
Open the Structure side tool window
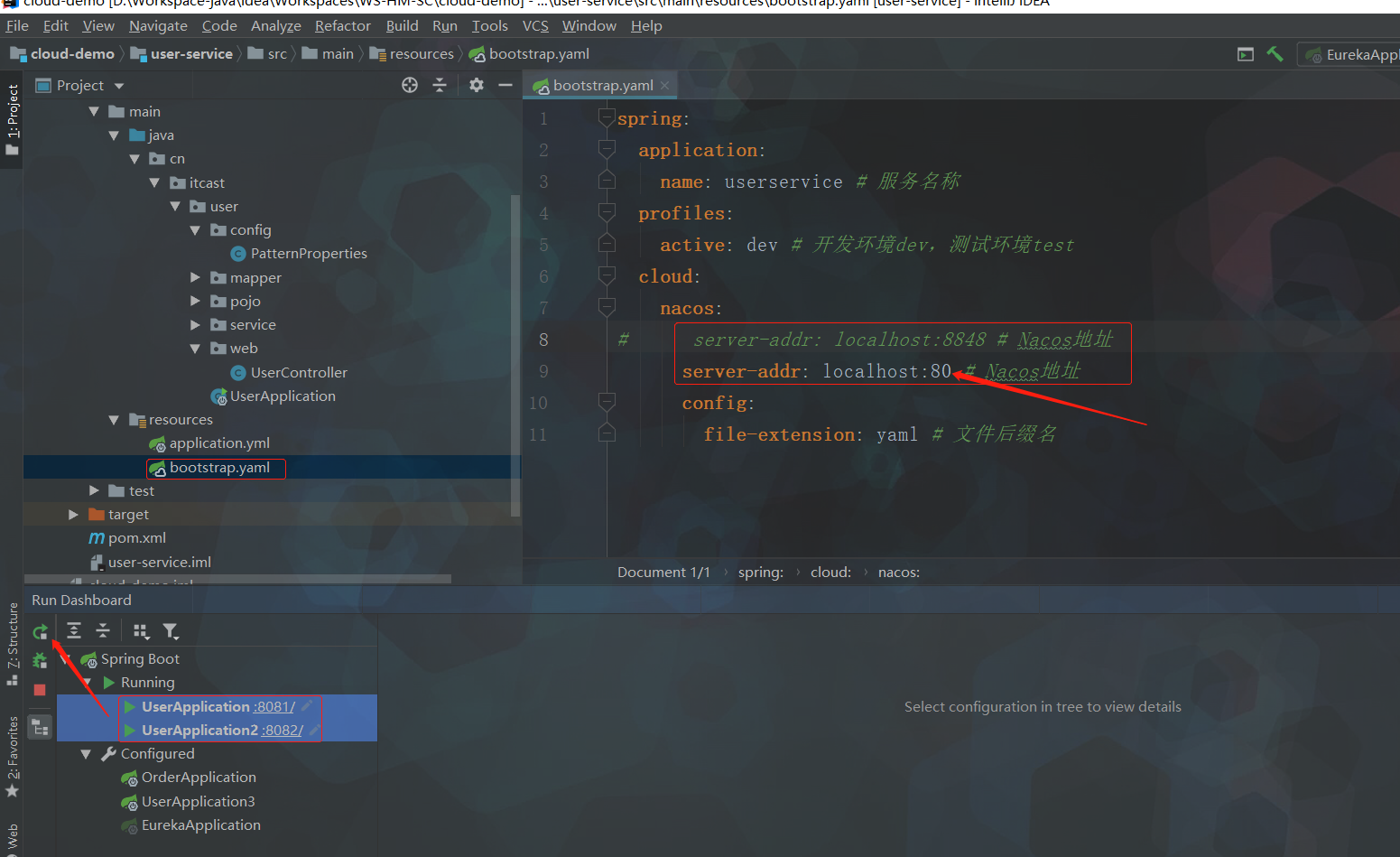[12, 643]
